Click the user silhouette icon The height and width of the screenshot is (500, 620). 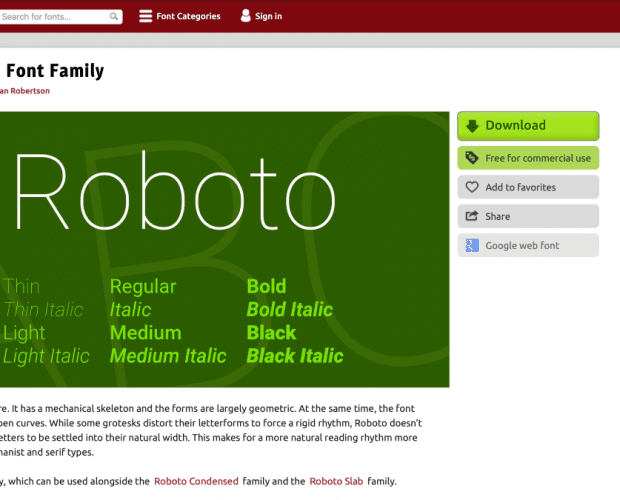point(246,16)
